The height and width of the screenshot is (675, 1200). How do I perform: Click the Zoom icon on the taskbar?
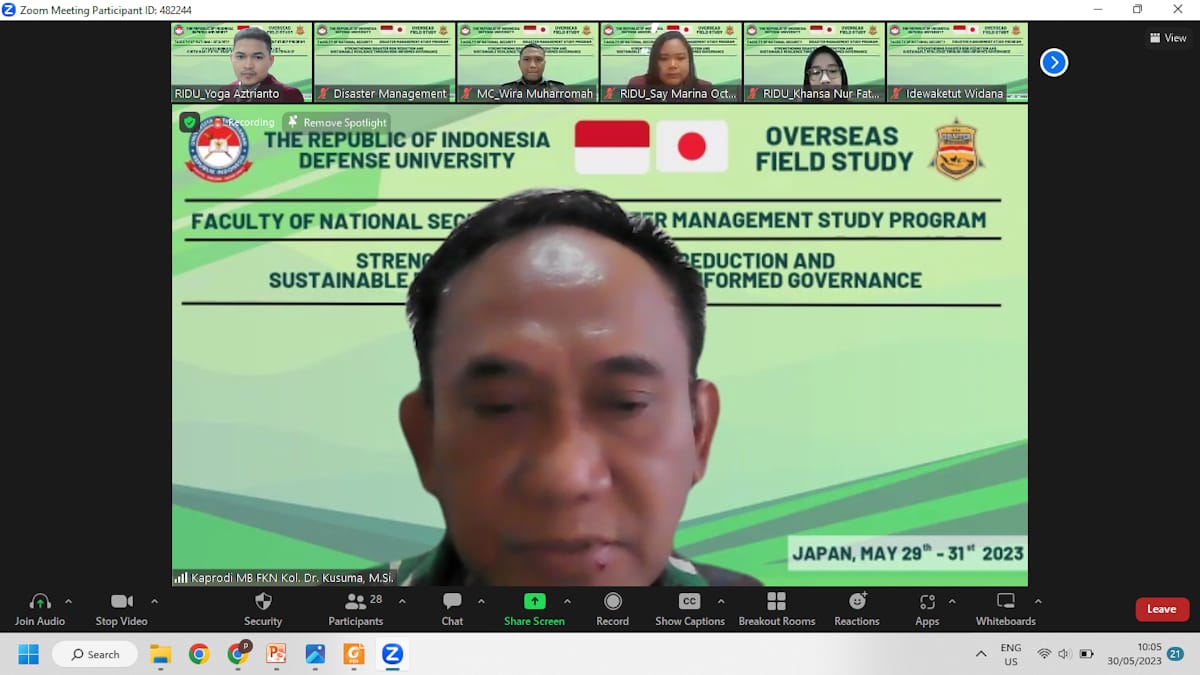[x=392, y=654]
